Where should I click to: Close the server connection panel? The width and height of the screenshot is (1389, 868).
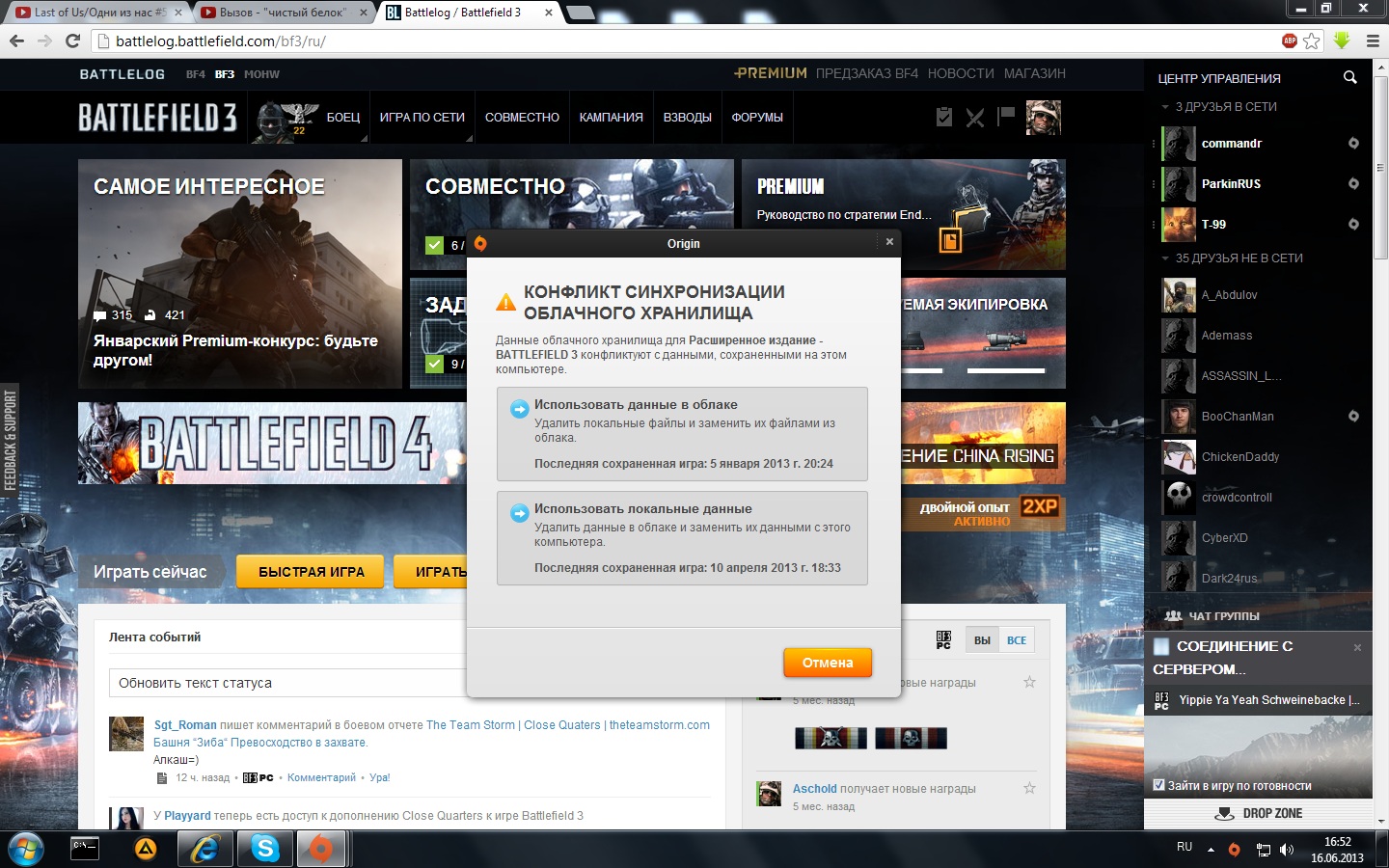[1357, 647]
